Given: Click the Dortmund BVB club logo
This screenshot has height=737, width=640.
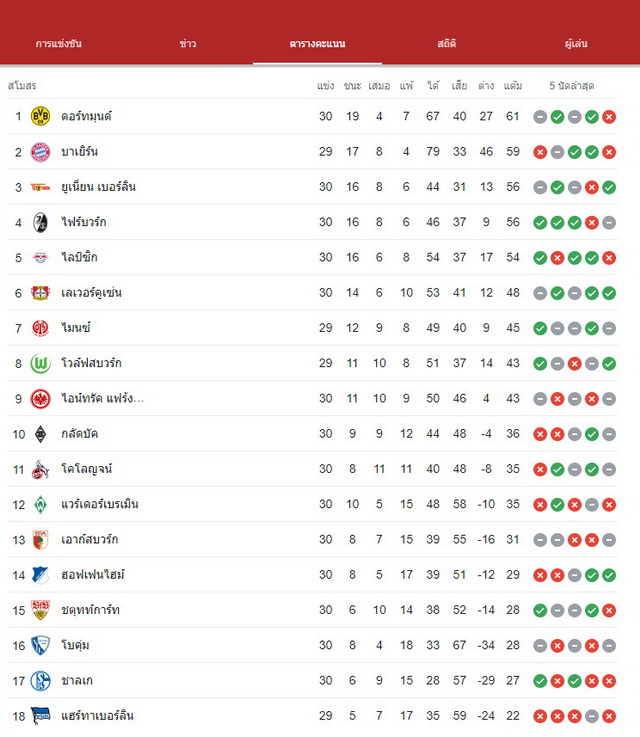Looking at the screenshot, I should pyautogui.click(x=40, y=116).
